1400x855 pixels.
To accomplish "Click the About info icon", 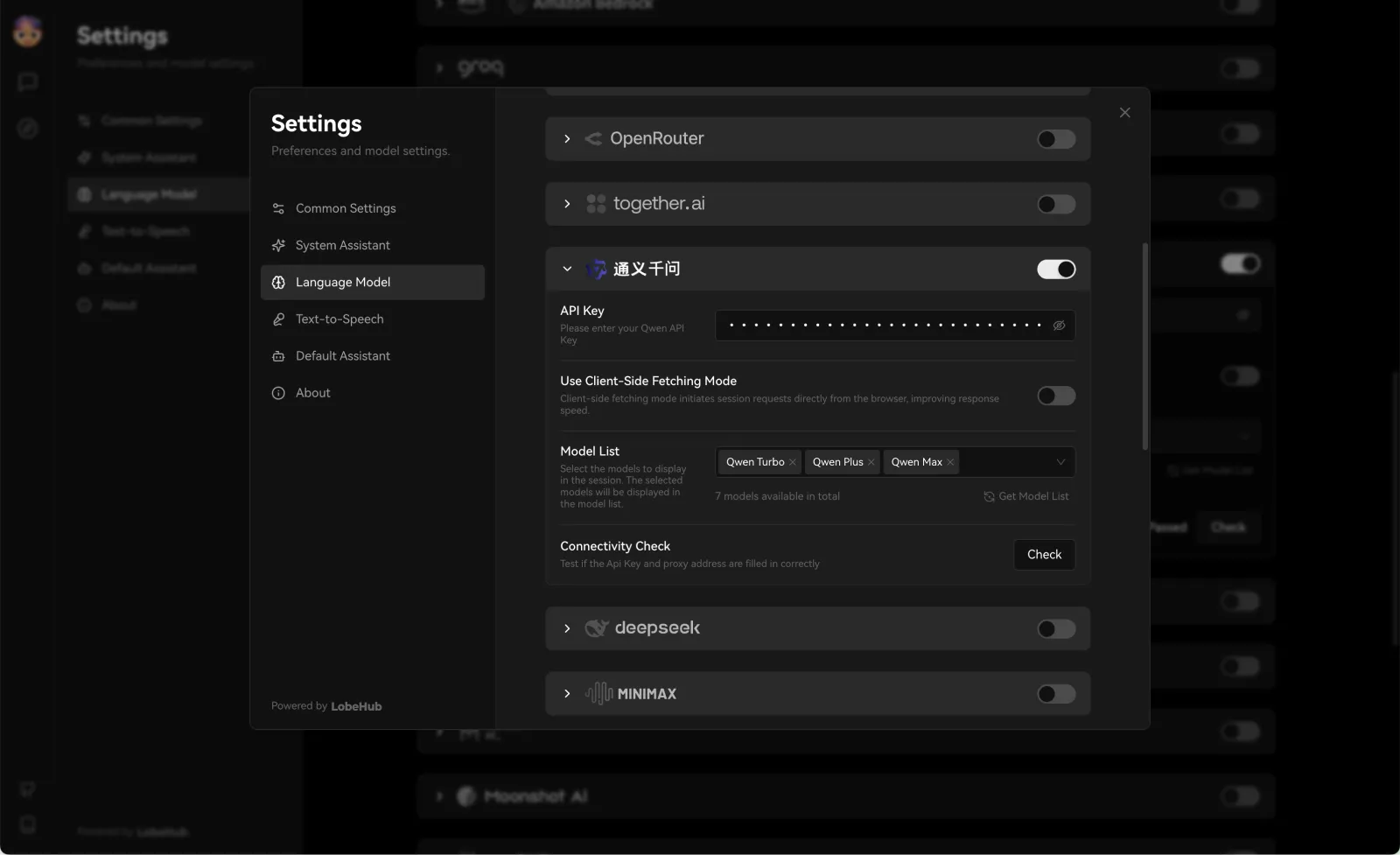I will tap(278, 393).
